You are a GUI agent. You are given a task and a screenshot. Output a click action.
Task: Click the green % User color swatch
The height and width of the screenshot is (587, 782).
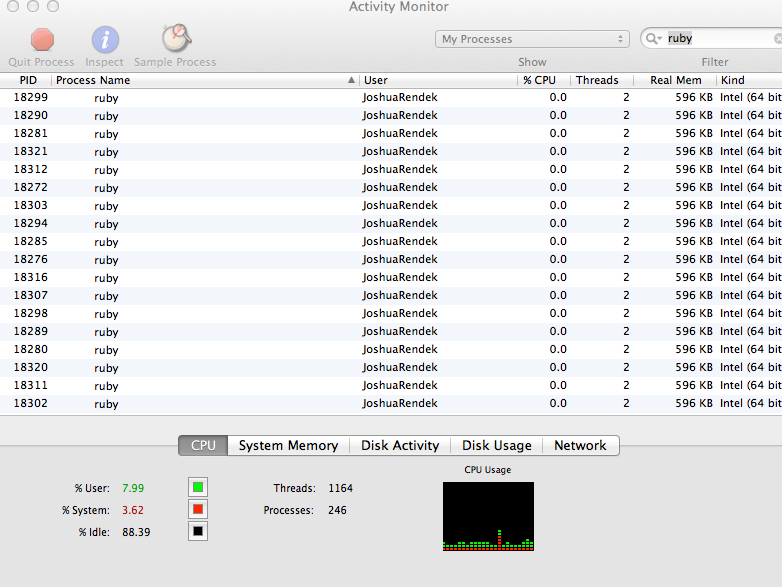198,487
